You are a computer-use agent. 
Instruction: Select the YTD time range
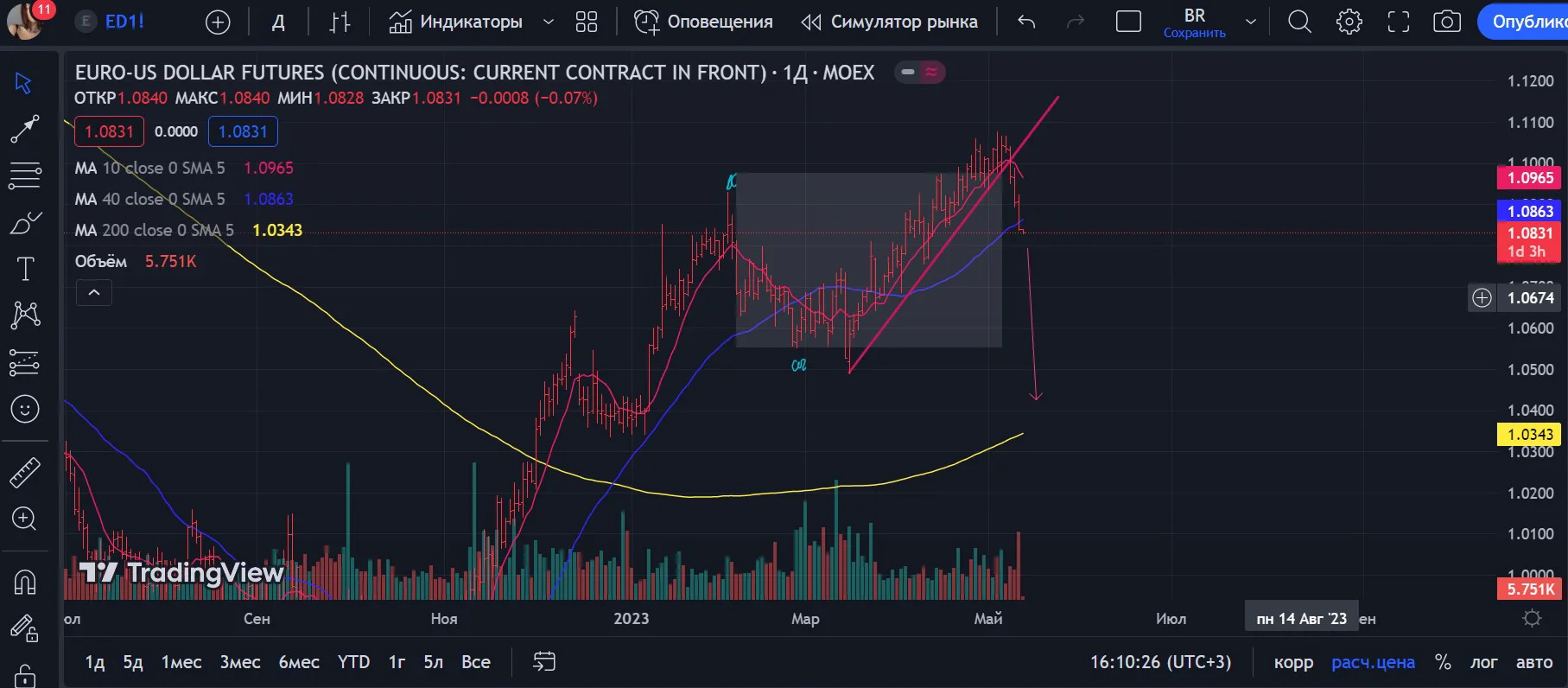pos(353,662)
